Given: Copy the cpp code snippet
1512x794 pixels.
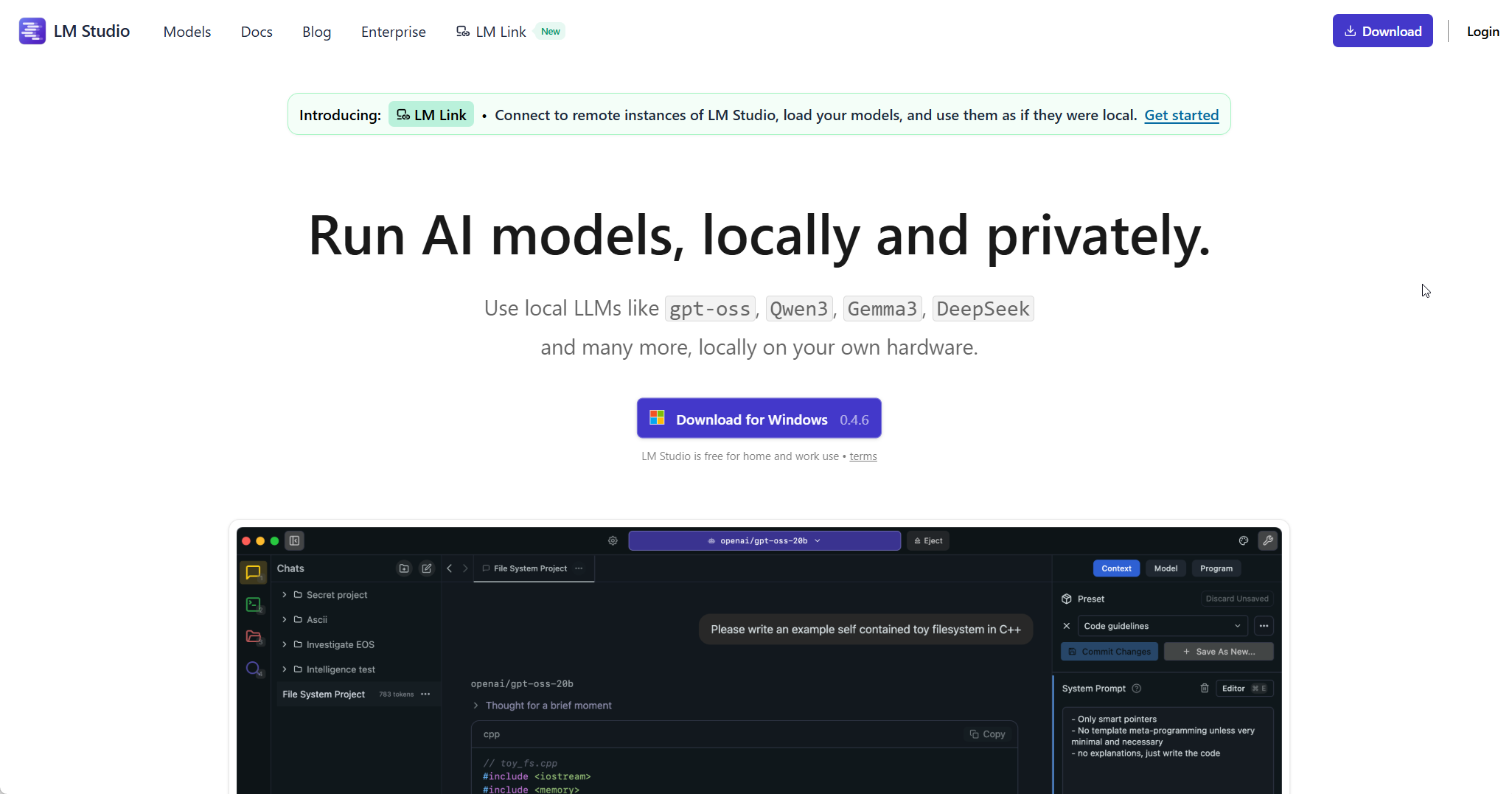Looking at the screenshot, I should (x=987, y=734).
